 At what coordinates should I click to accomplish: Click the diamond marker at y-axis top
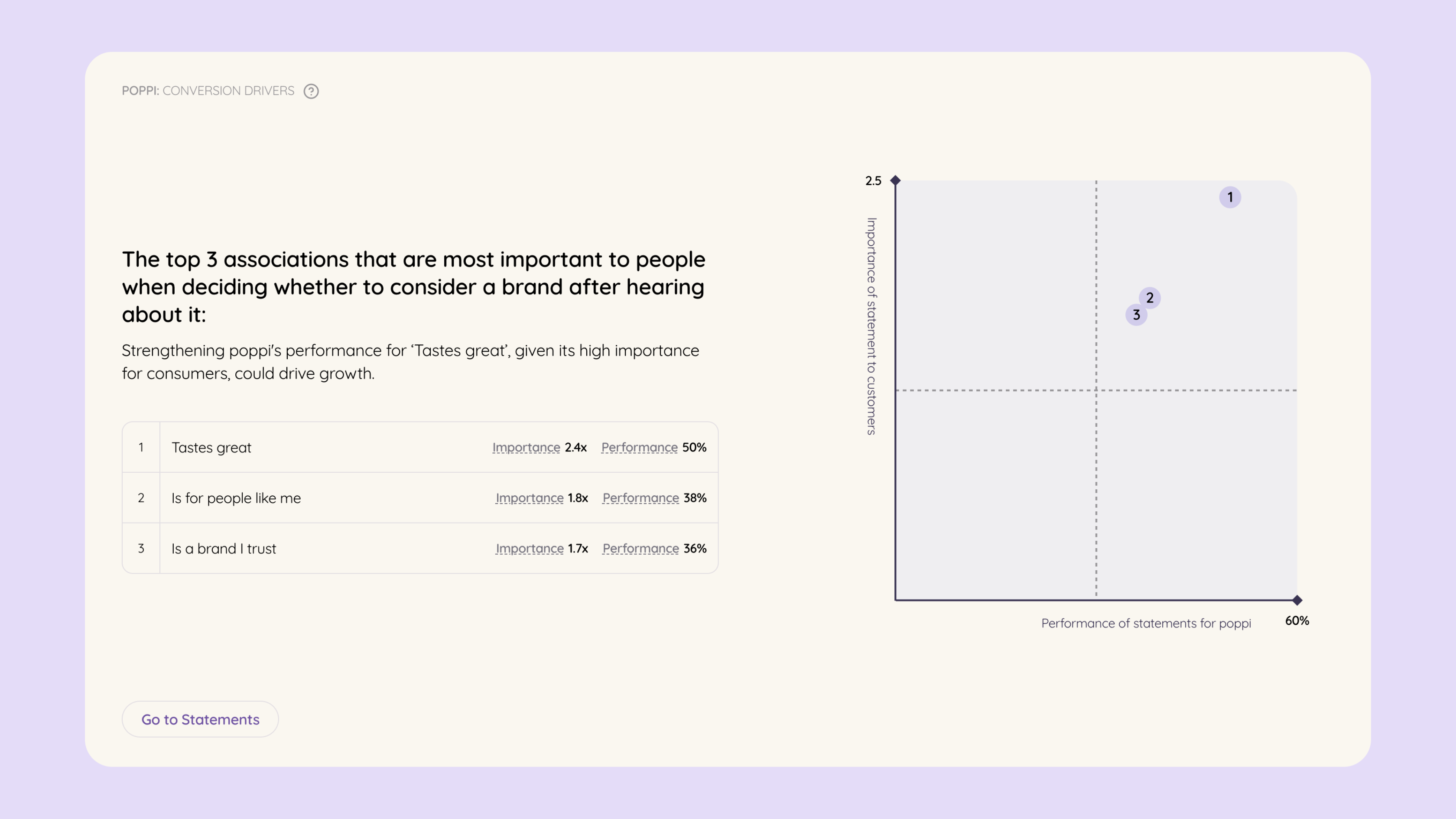(895, 180)
